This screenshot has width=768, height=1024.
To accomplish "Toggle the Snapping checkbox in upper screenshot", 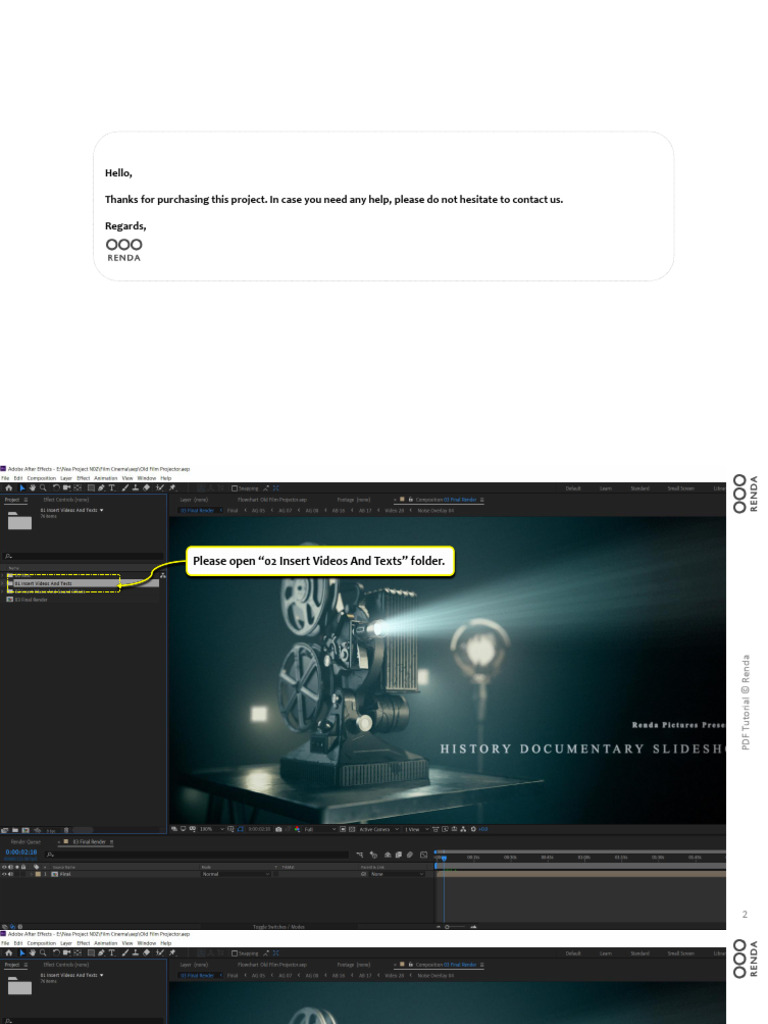I will 234,488.
